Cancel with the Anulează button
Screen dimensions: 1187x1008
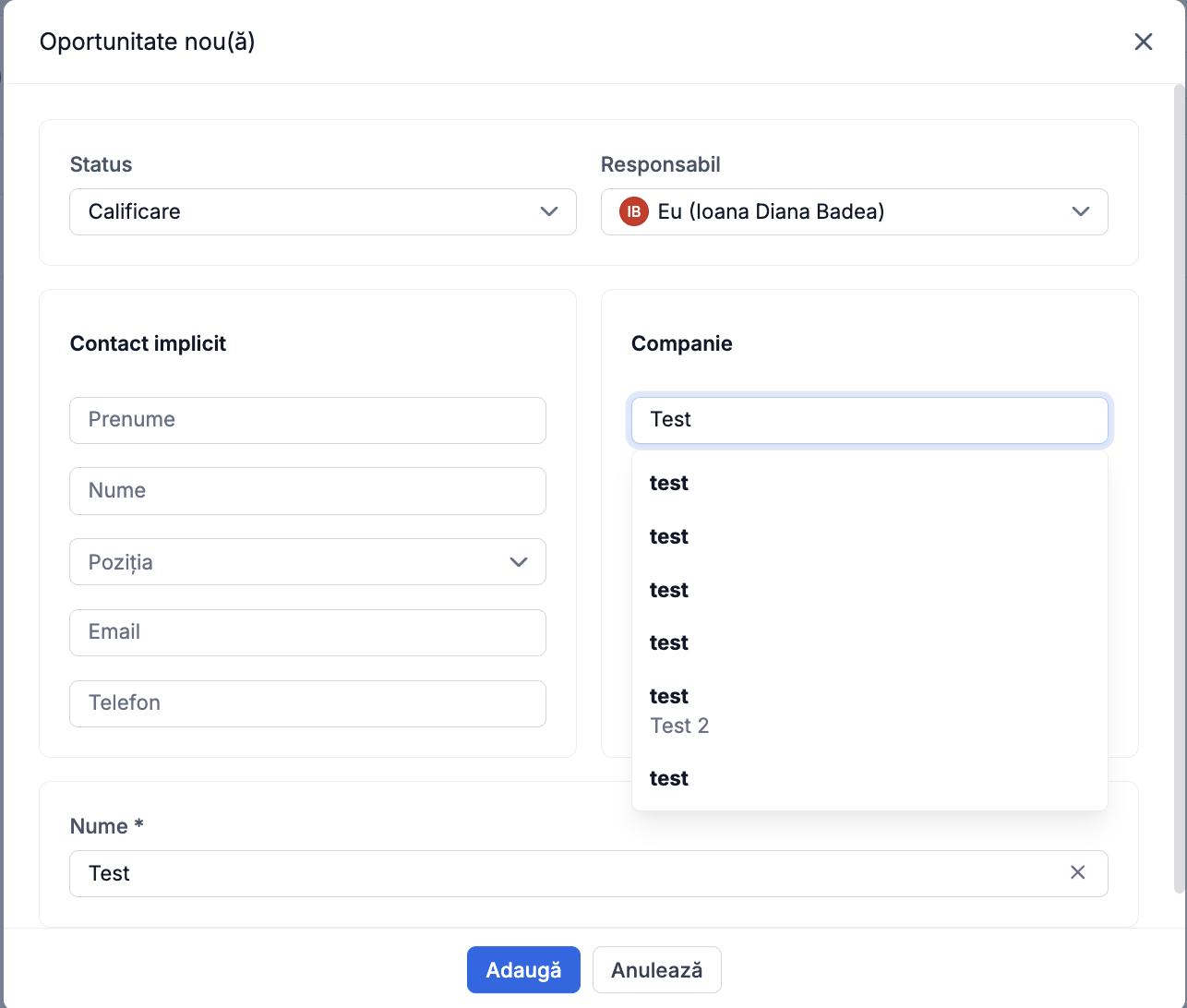point(656,969)
